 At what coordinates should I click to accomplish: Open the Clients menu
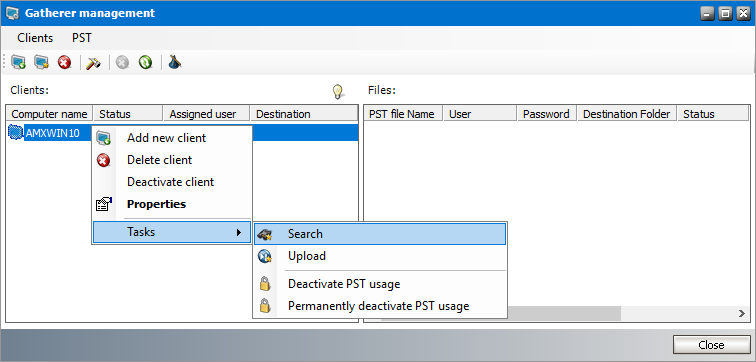tap(35, 38)
